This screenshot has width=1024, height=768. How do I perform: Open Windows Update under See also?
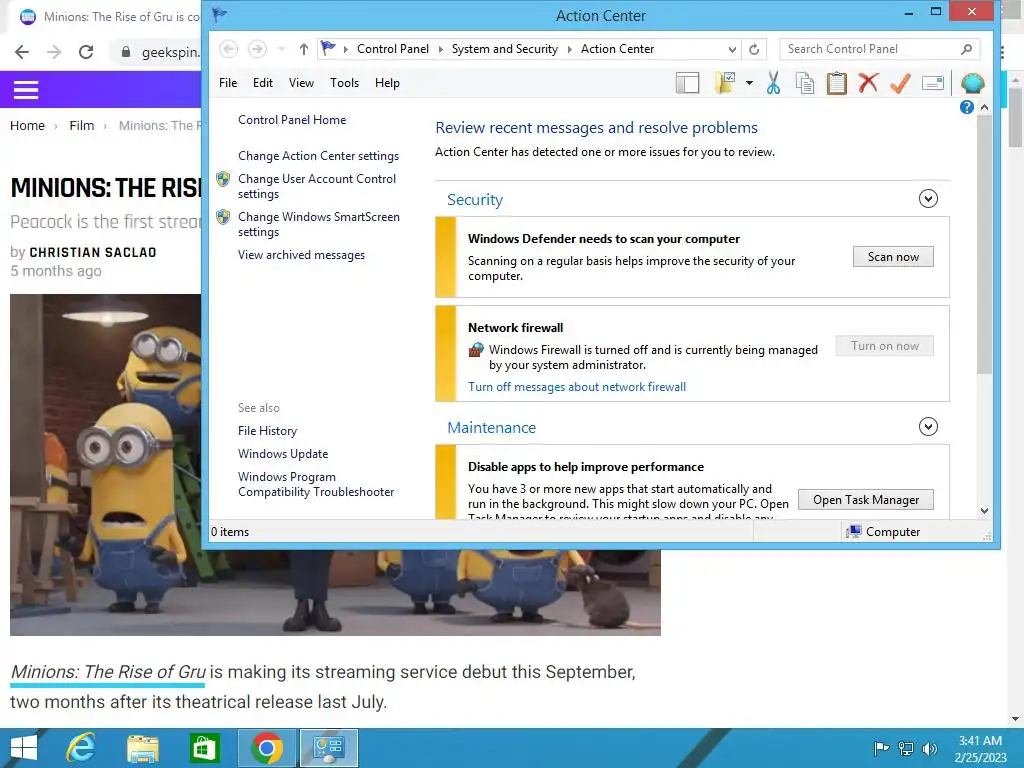[x=283, y=453]
